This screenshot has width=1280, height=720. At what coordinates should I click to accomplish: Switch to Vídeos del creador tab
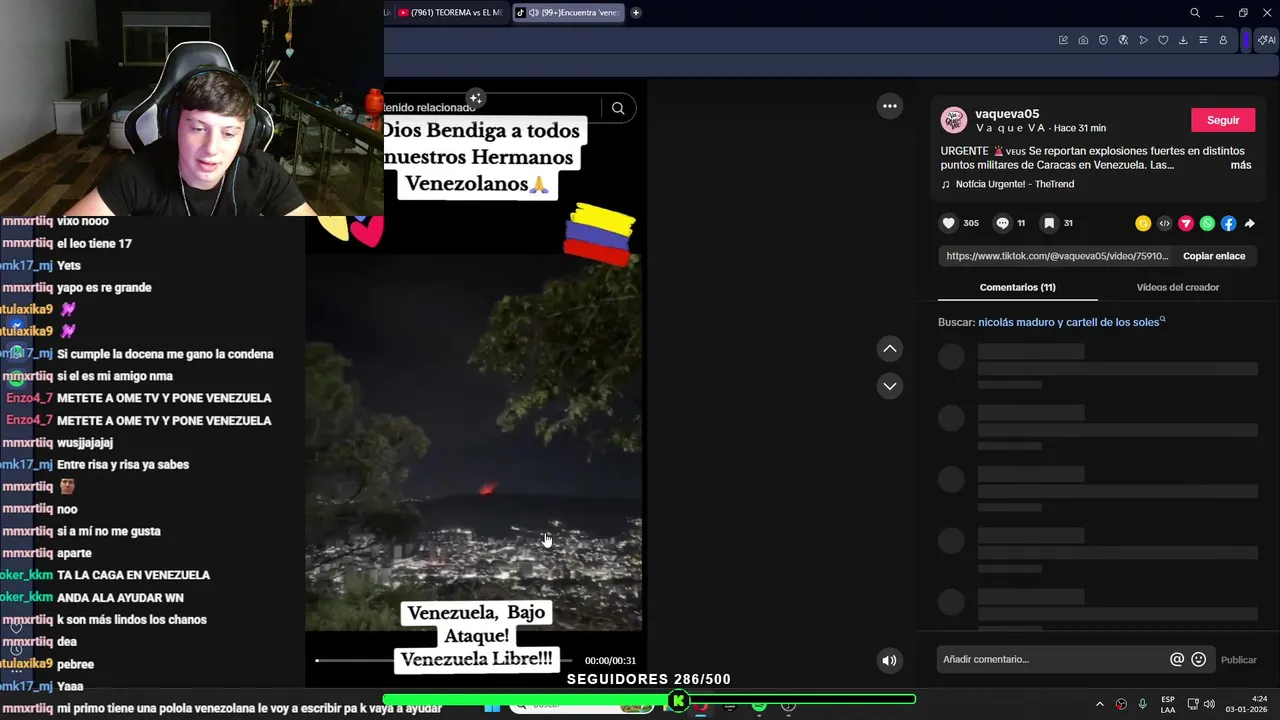[x=1177, y=287]
